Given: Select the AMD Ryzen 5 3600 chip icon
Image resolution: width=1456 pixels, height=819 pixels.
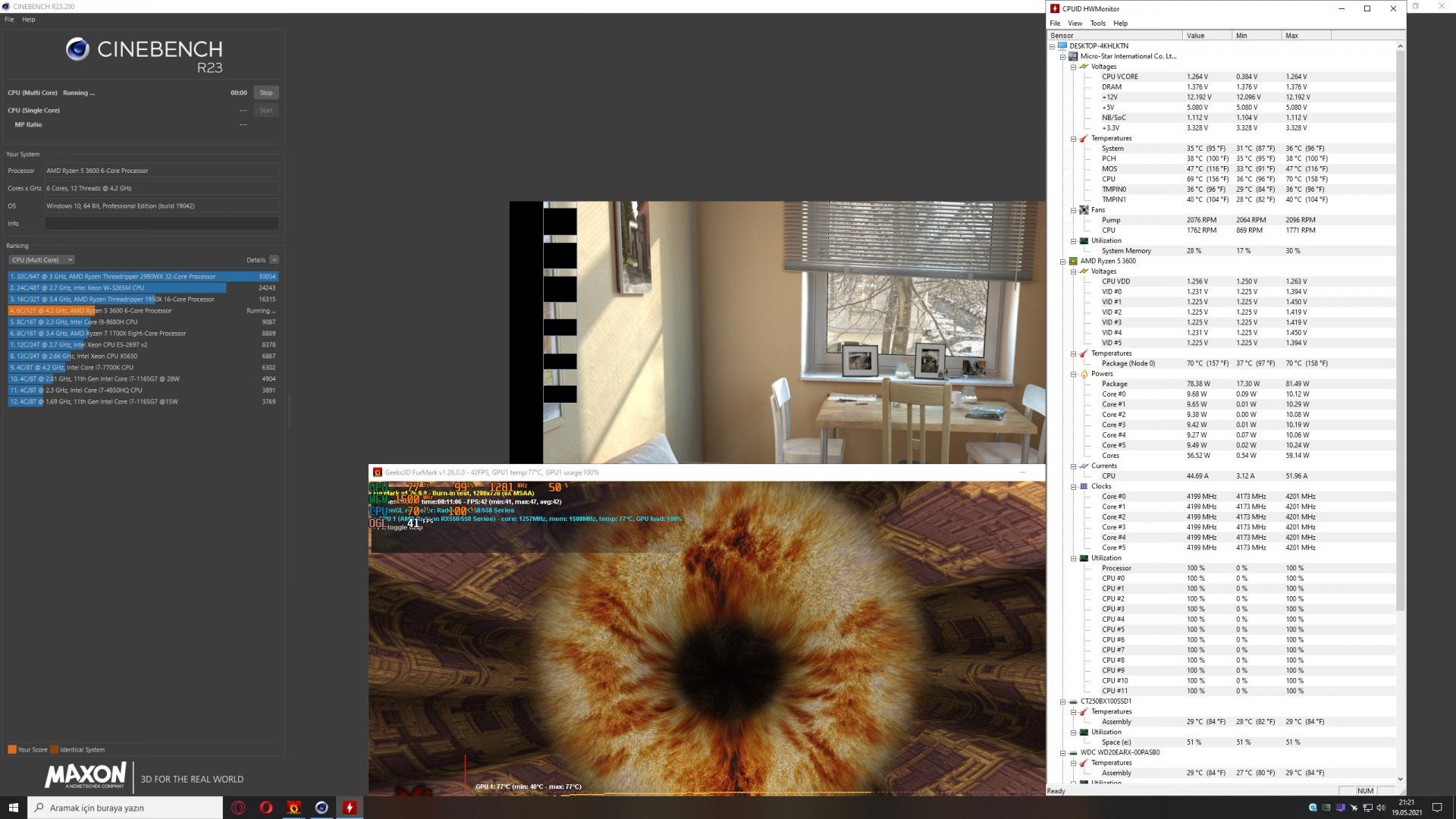Looking at the screenshot, I should 1073,261.
